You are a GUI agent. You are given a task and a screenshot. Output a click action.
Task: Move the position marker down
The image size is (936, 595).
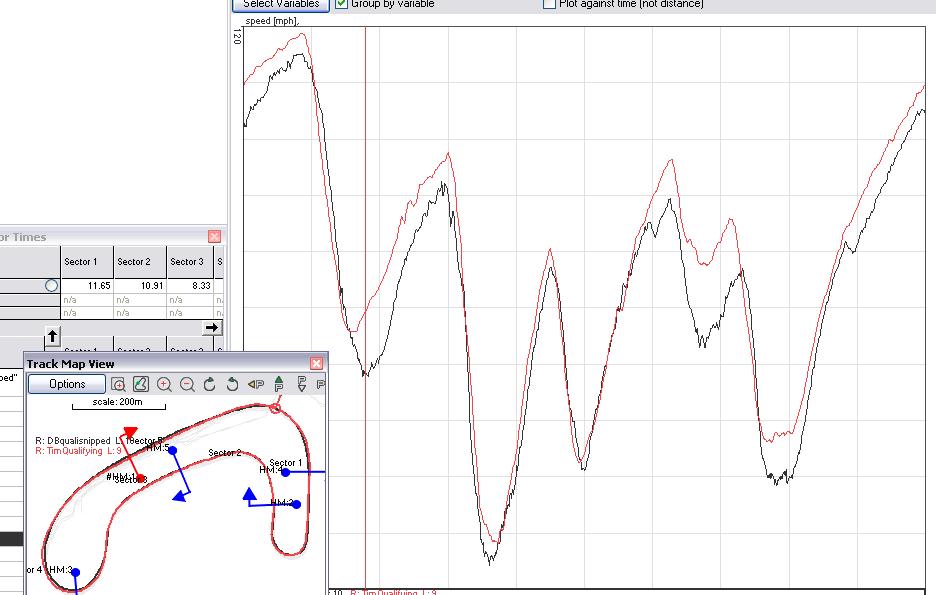pyautogui.click(x=301, y=384)
